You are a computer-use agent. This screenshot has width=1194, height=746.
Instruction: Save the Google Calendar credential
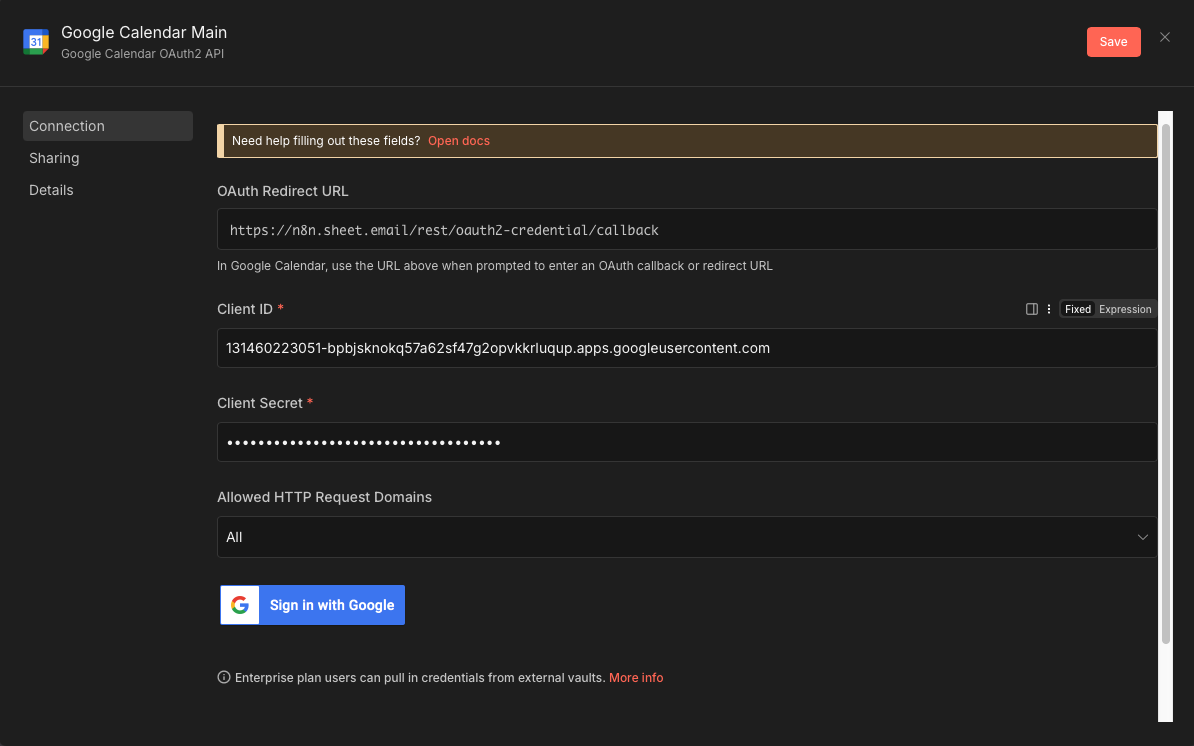pyautogui.click(x=1113, y=41)
